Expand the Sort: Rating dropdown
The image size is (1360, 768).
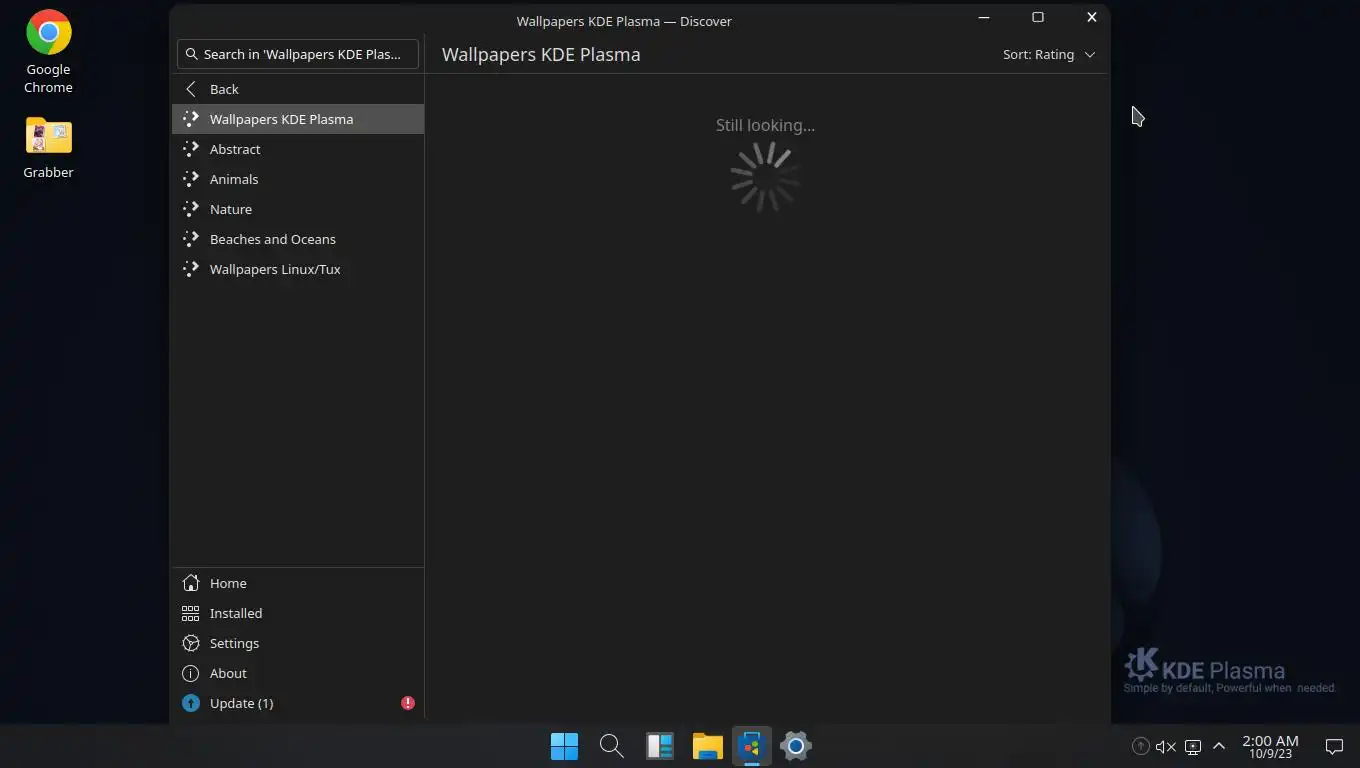pos(1049,54)
